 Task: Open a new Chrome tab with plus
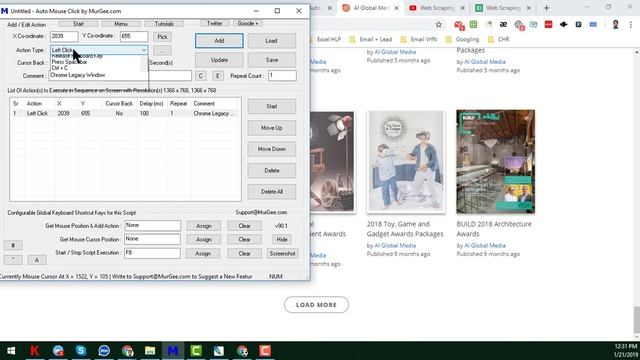pyautogui.click(x=547, y=8)
